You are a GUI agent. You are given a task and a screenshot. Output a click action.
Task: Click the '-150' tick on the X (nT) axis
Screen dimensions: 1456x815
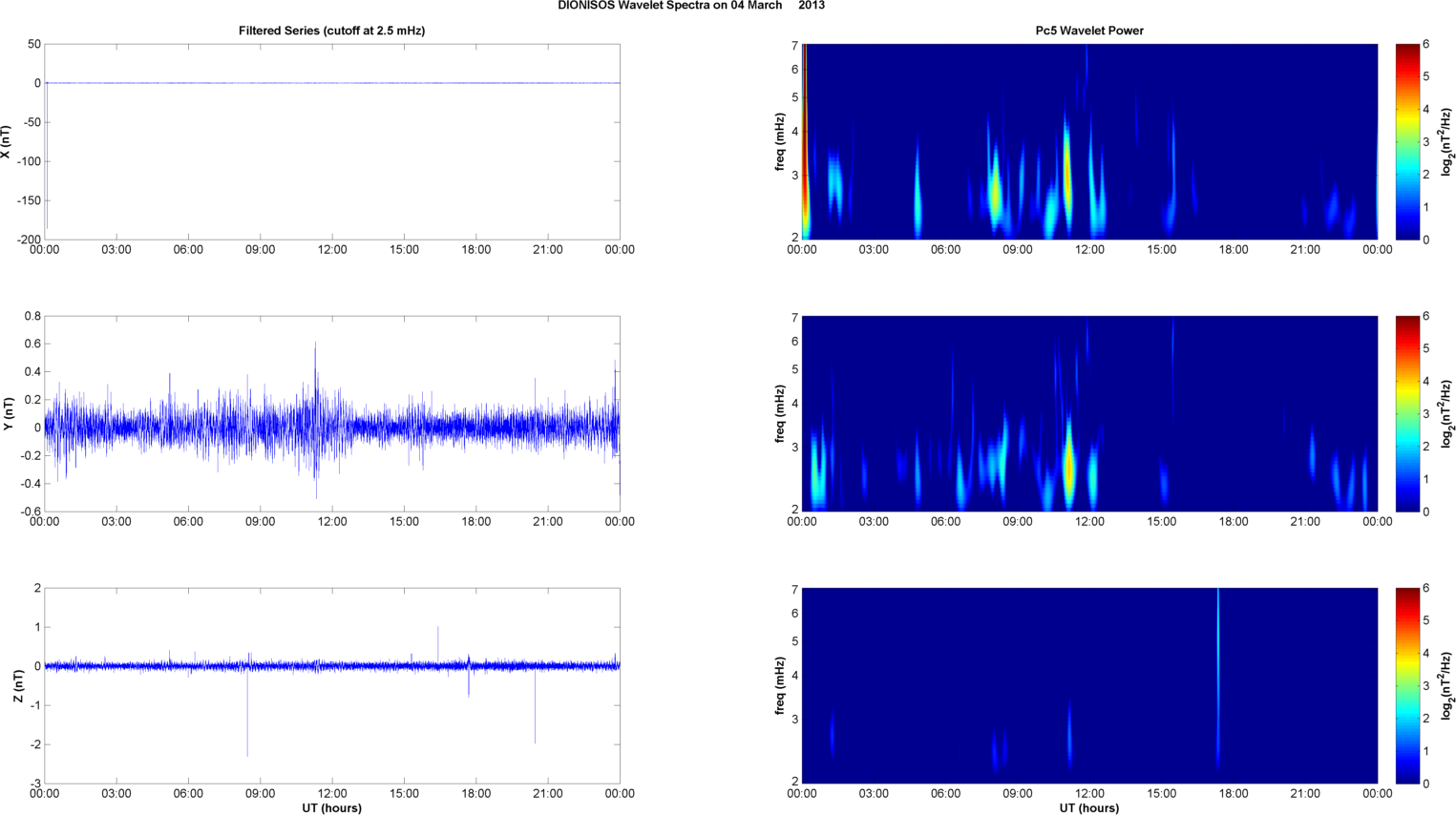[x=29, y=200]
